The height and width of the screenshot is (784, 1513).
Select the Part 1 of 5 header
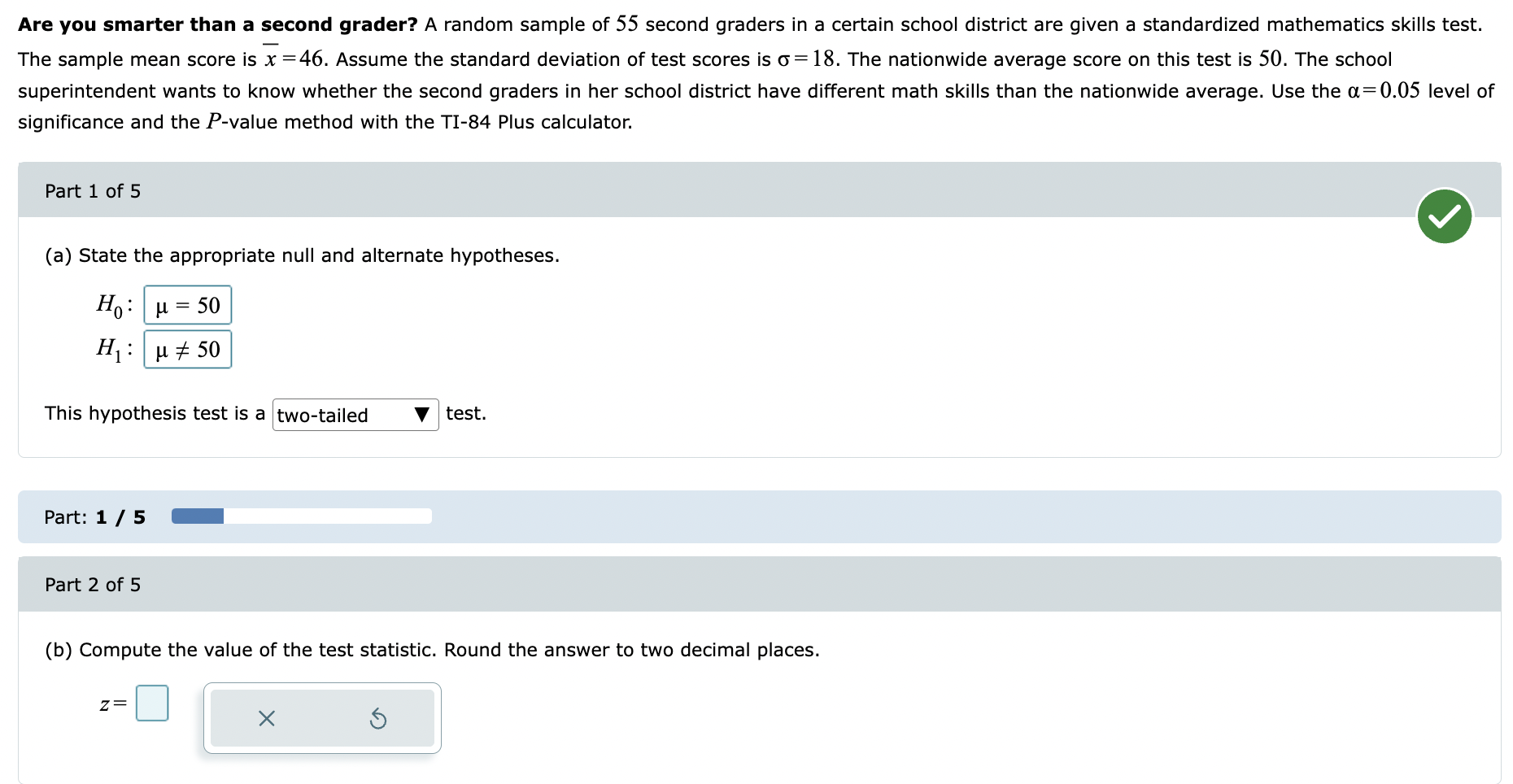click(x=92, y=190)
